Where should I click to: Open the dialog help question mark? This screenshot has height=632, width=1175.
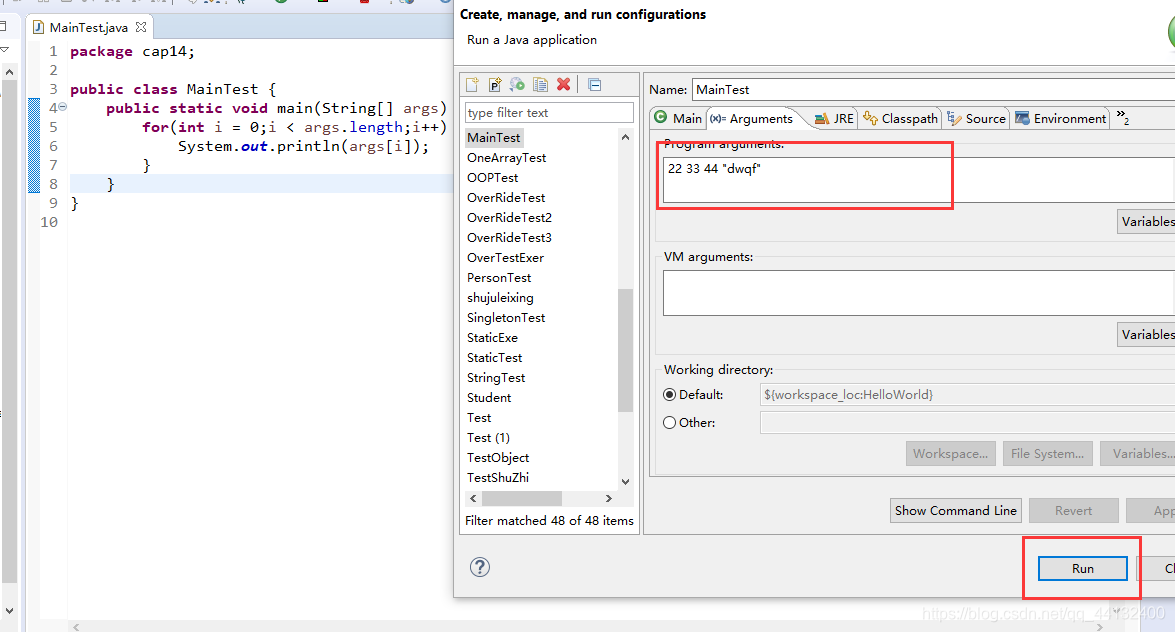[480, 567]
